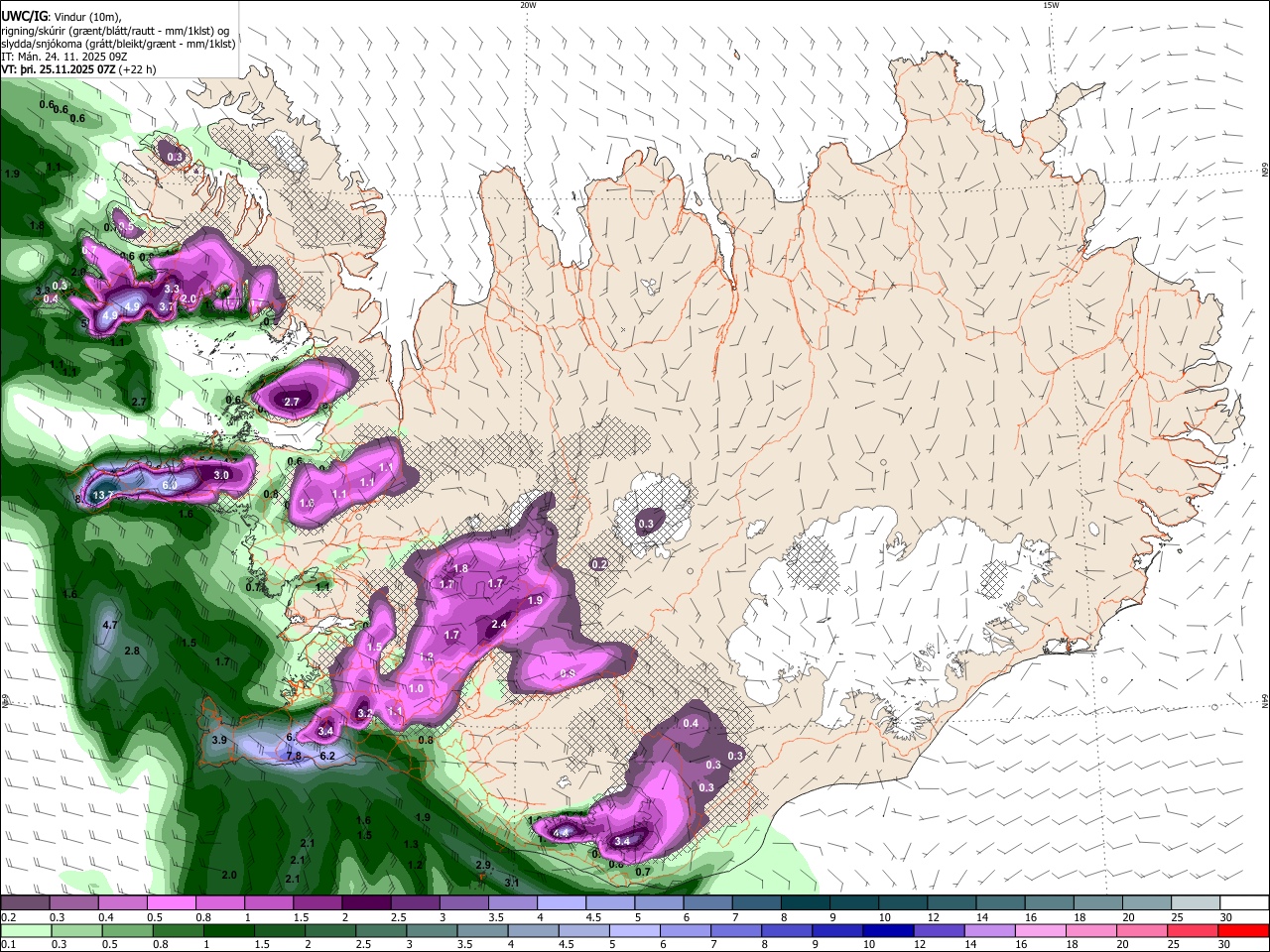This screenshot has width=1270, height=952.
Task: Click the 2.4 snowfall maximum label
Action: click(x=499, y=624)
